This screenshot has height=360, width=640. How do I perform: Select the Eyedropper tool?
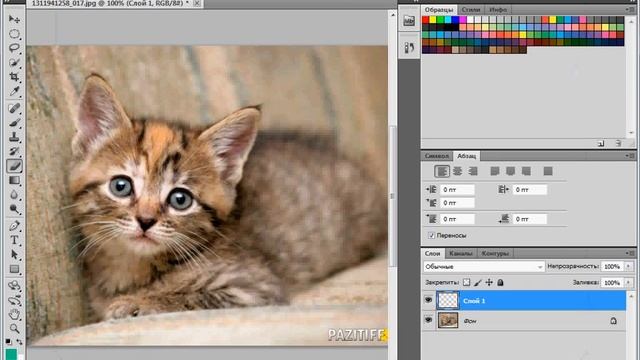click(14, 91)
